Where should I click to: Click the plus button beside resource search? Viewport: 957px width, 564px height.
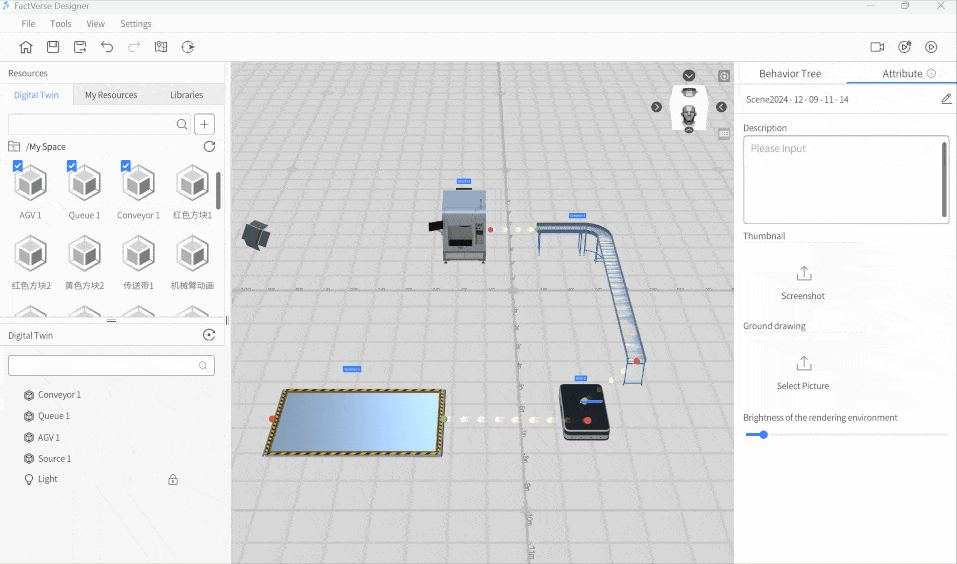coord(204,124)
